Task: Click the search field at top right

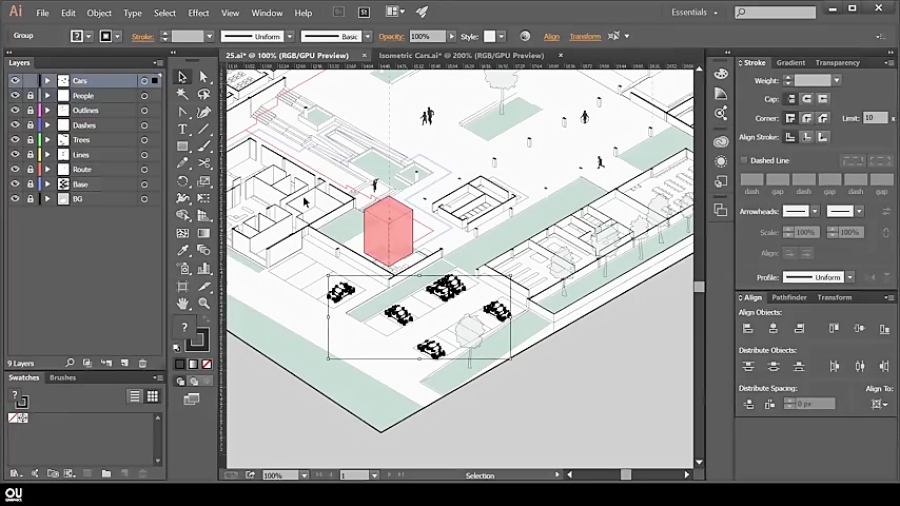Action: (x=775, y=12)
